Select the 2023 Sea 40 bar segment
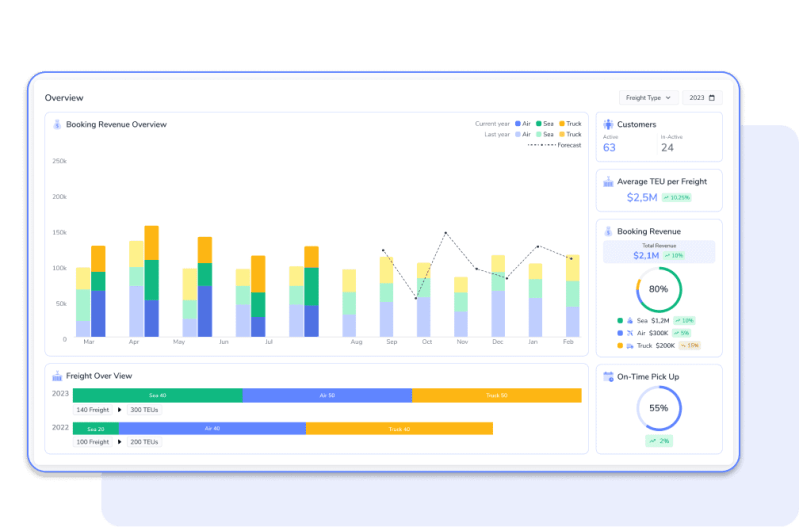Screen dimensions: 799x527 (x=157, y=396)
